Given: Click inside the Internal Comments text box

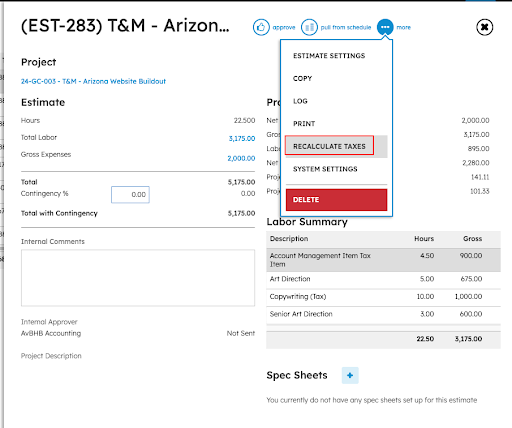Looking at the screenshot, I should [138, 278].
